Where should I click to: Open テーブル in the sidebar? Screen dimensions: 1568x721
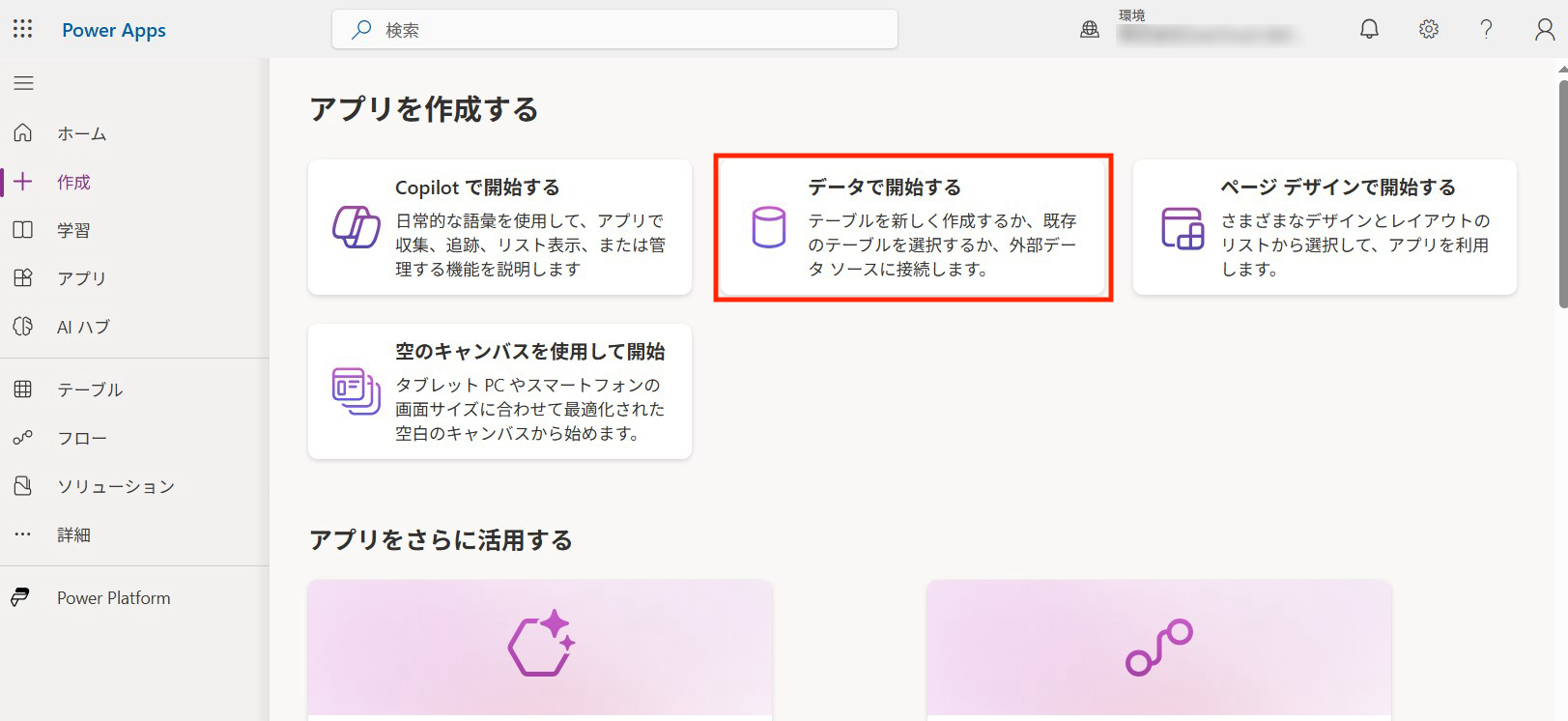coord(134,389)
